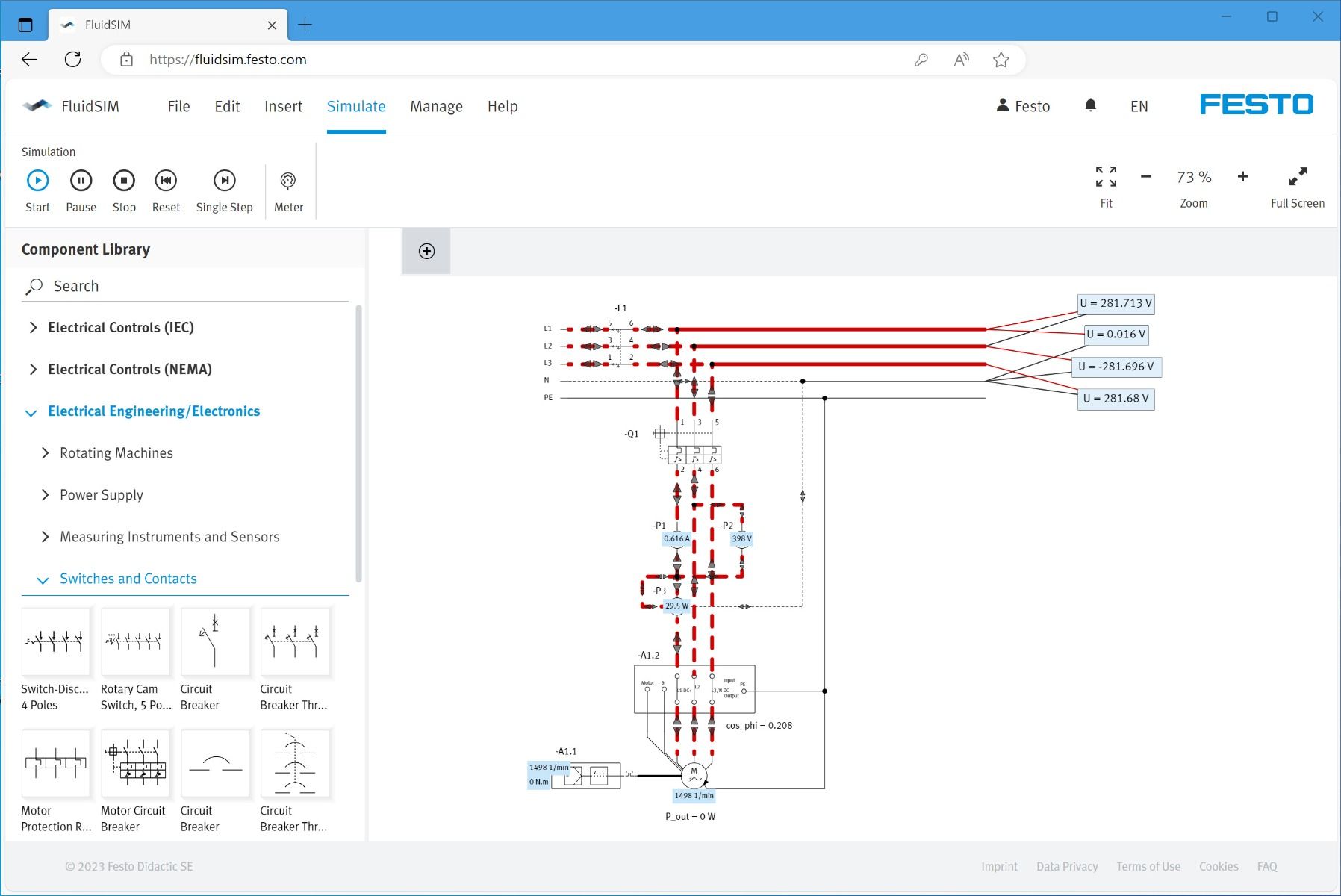Open notifications bell

pos(1091,105)
